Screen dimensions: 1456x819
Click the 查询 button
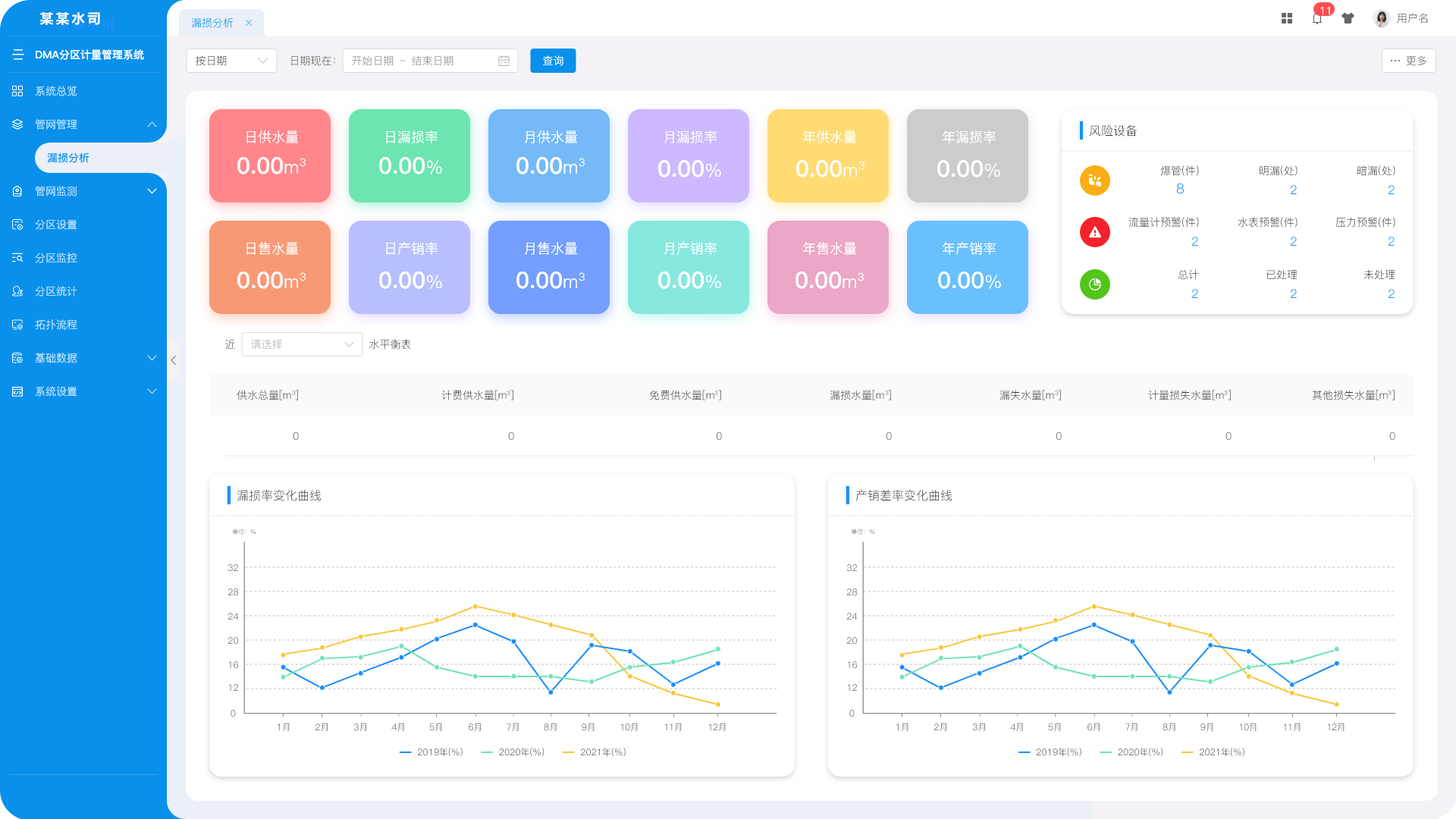click(553, 61)
